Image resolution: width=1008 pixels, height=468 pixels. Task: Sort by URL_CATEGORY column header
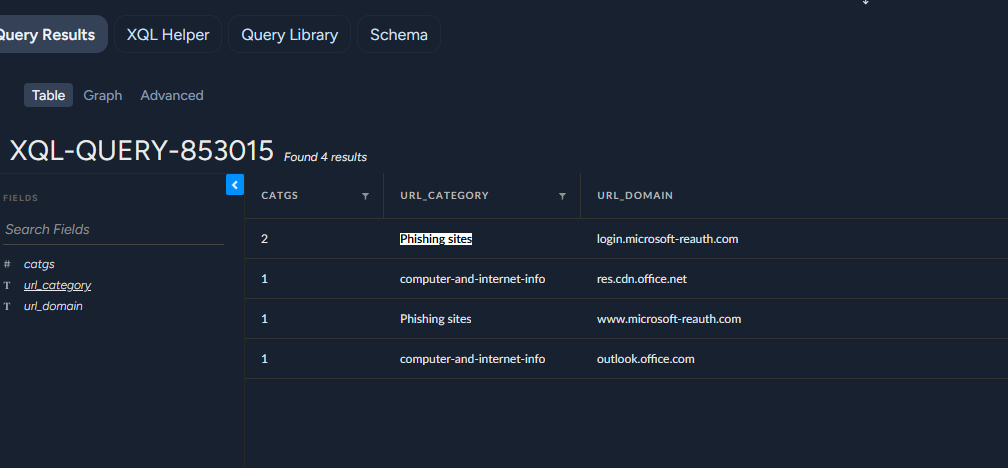[444, 195]
